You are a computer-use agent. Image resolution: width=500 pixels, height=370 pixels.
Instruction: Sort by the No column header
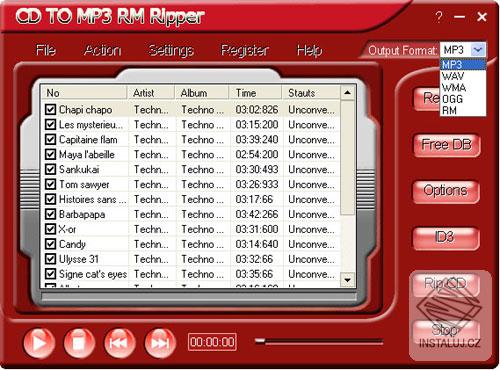click(x=84, y=93)
